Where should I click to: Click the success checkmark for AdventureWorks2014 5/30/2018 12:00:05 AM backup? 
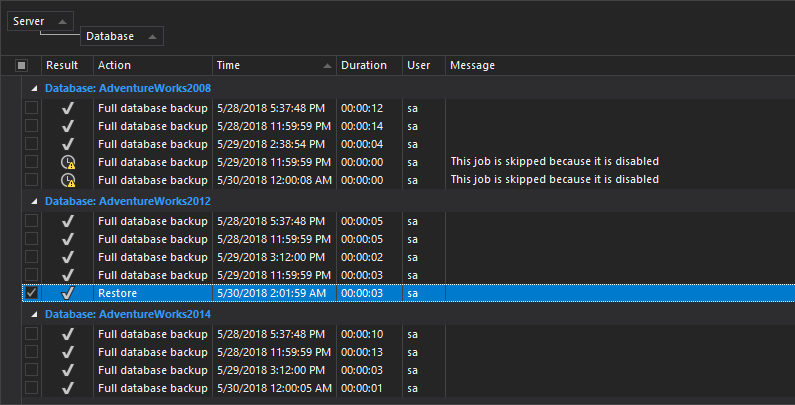click(x=68, y=388)
